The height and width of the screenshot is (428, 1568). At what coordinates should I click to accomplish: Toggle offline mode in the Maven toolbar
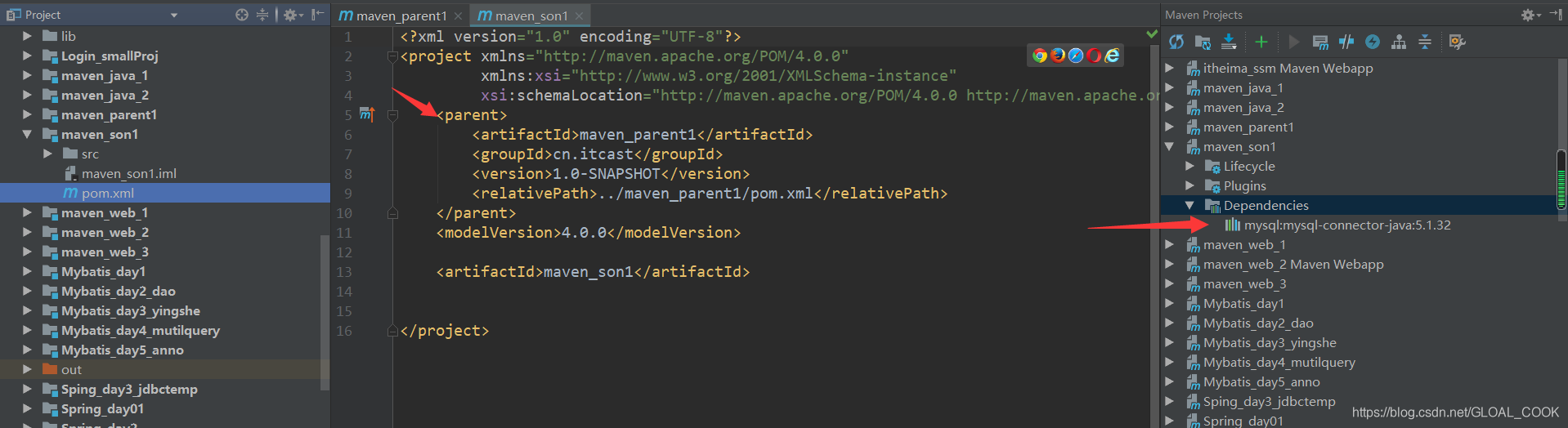(x=1346, y=42)
